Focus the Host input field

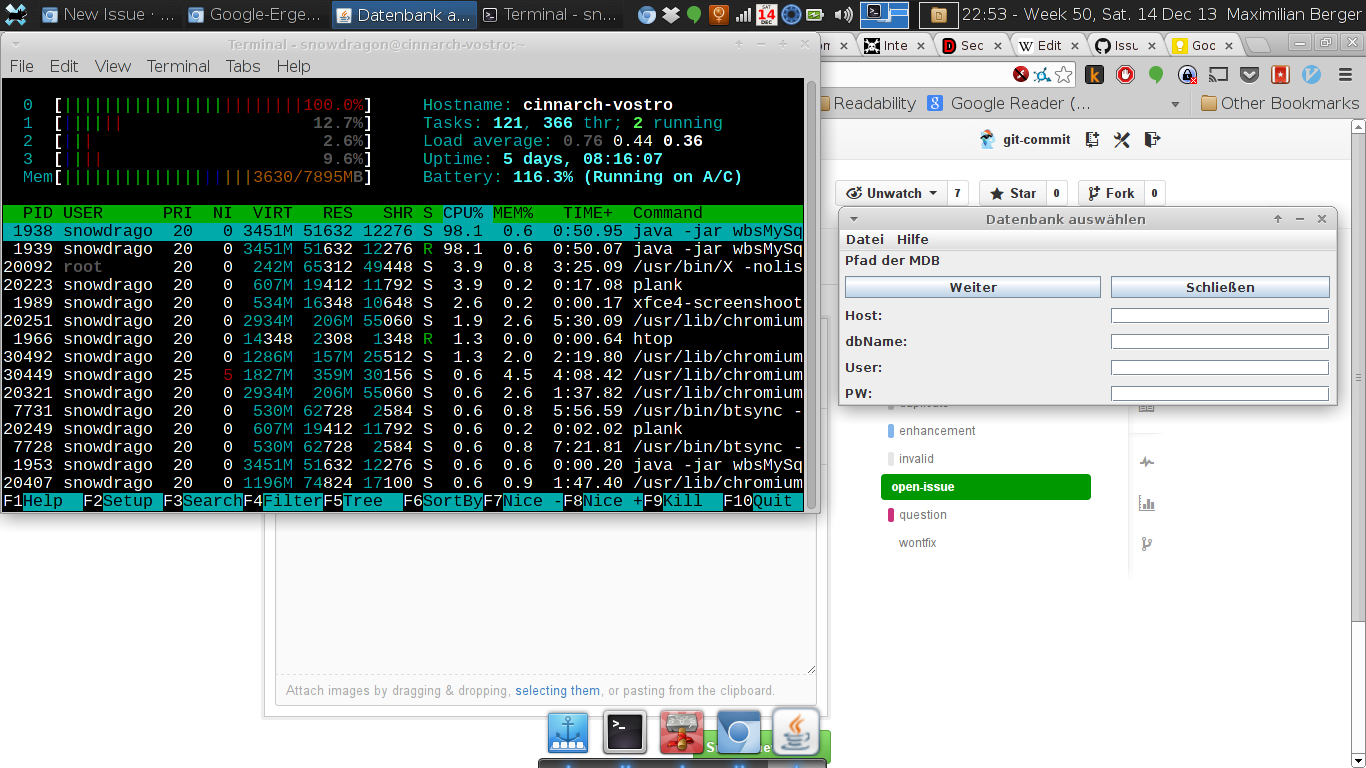(1220, 316)
